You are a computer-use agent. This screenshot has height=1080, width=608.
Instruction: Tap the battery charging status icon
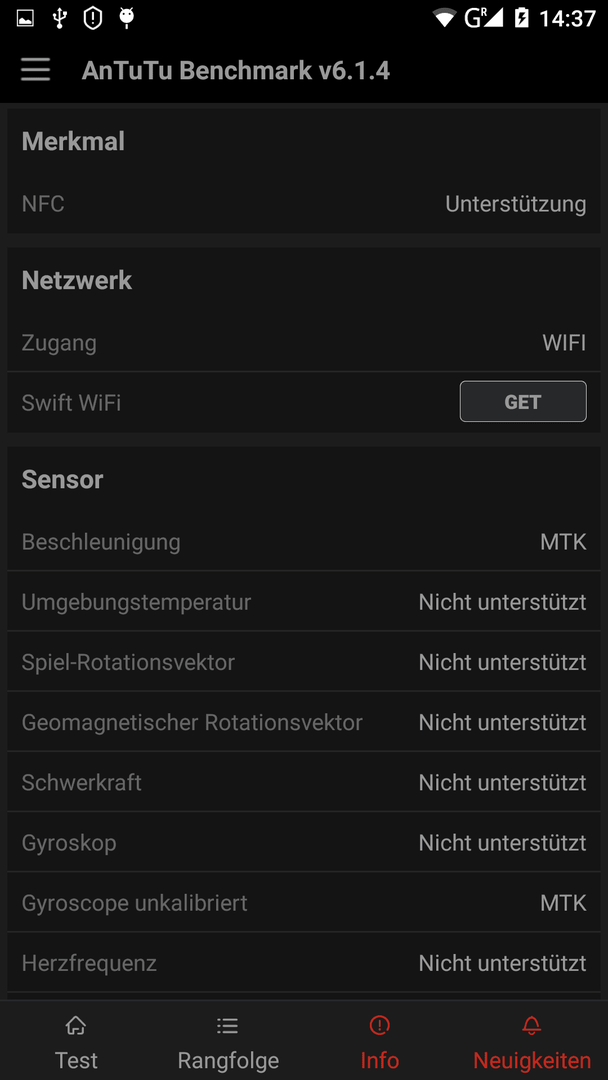(x=521, y=19)
